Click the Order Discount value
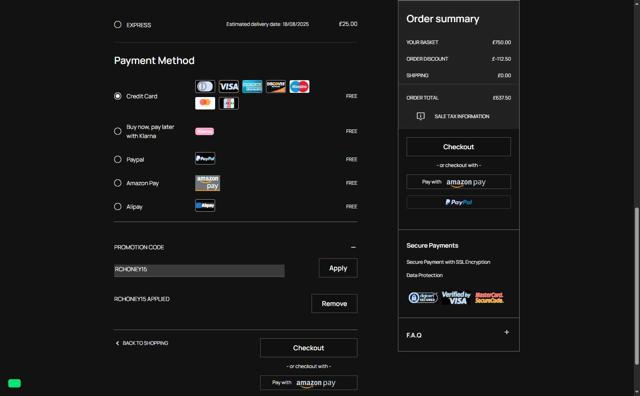 pos(501,59)
